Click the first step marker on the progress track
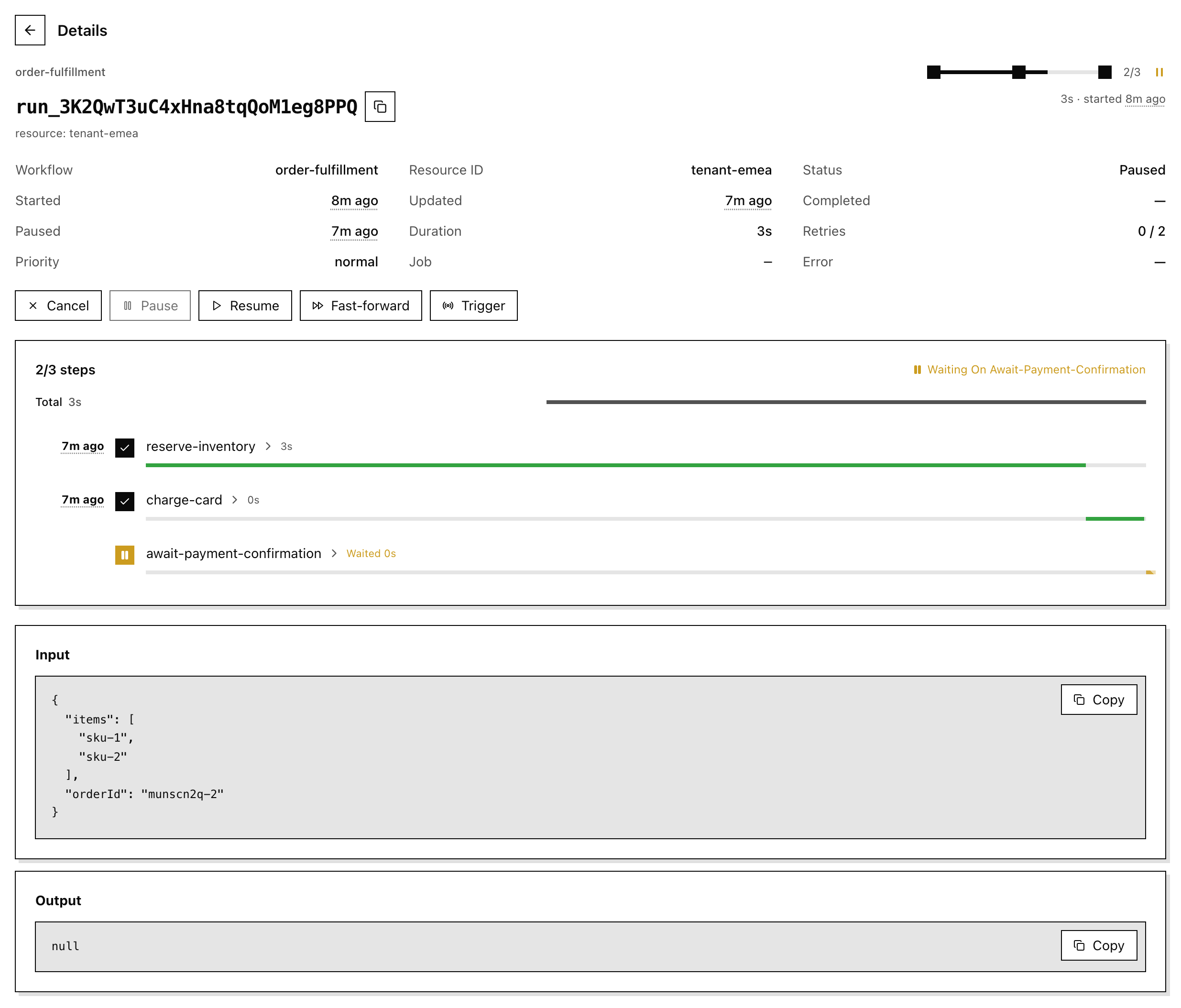This screenshot has height=1008, width=1181. tap(934, 72)
